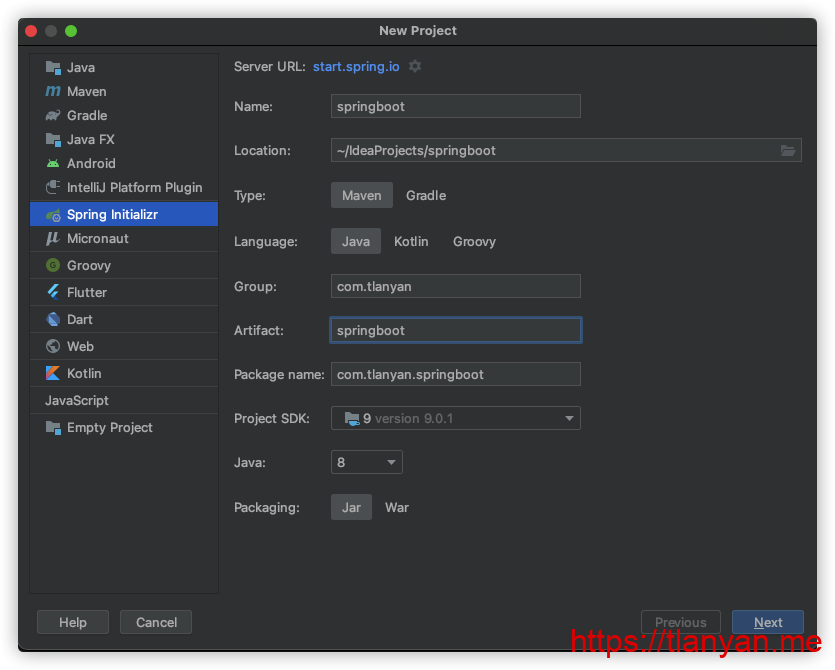The image size is (835, 670).
Task: Open the start.spring.io server link
Action: tap(356, 66)
